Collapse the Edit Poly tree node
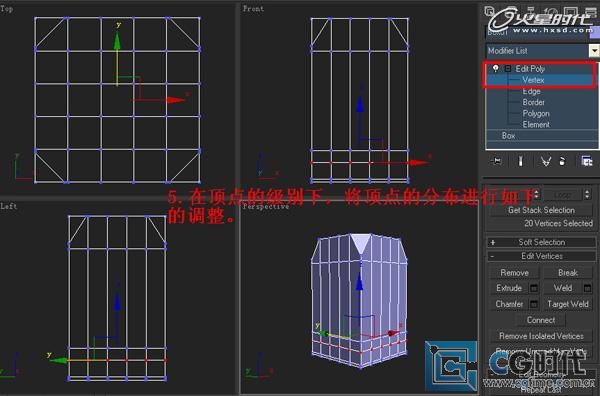Viewport: 600px width, 396px height. 508,69
